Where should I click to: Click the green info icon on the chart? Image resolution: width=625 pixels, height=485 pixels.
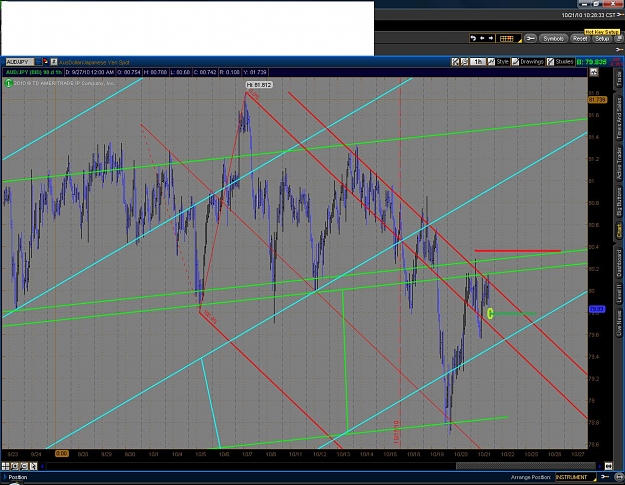[8, 83]
